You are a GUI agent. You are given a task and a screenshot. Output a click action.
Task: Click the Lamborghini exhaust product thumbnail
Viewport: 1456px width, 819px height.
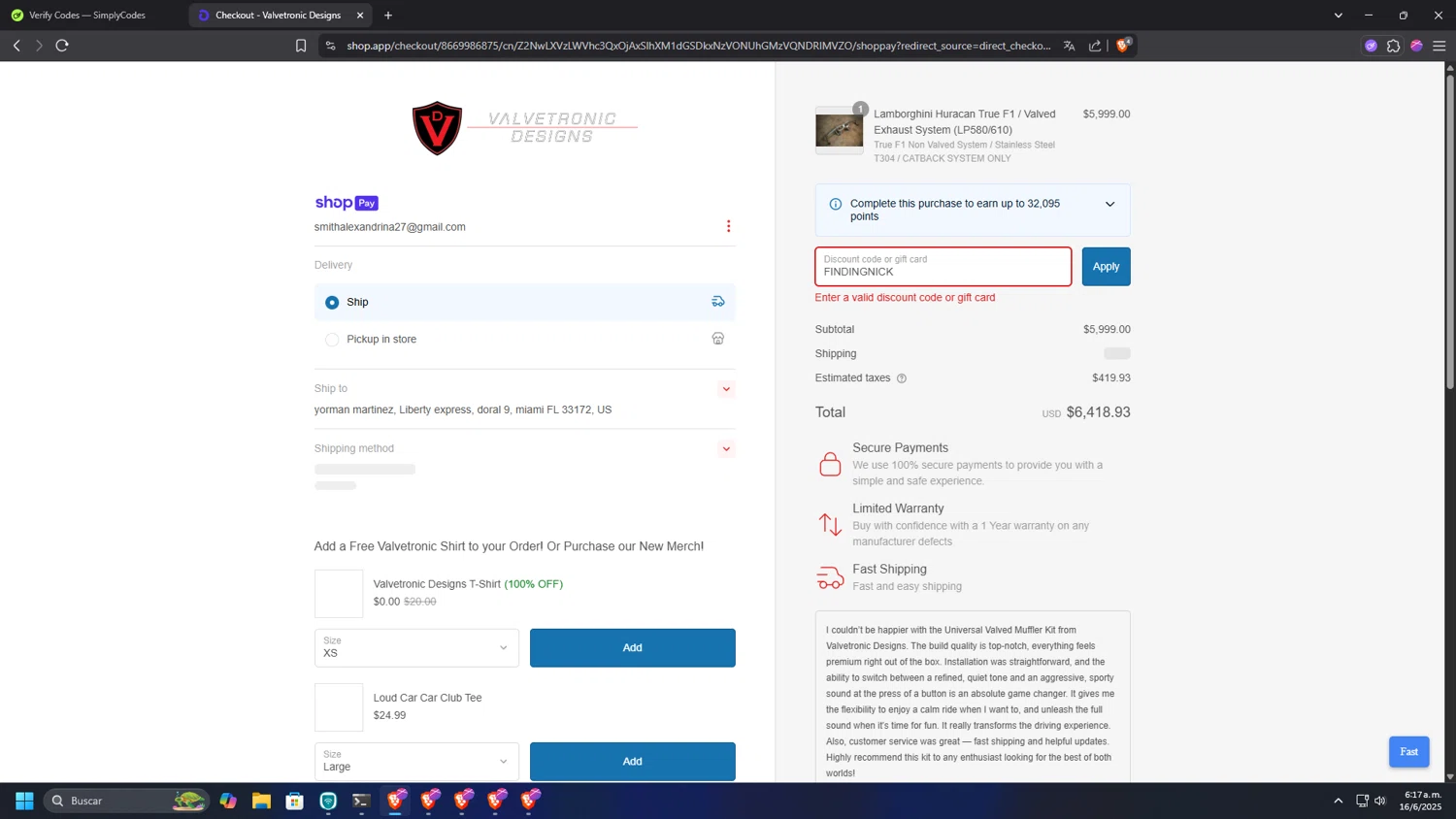[839, 130]
